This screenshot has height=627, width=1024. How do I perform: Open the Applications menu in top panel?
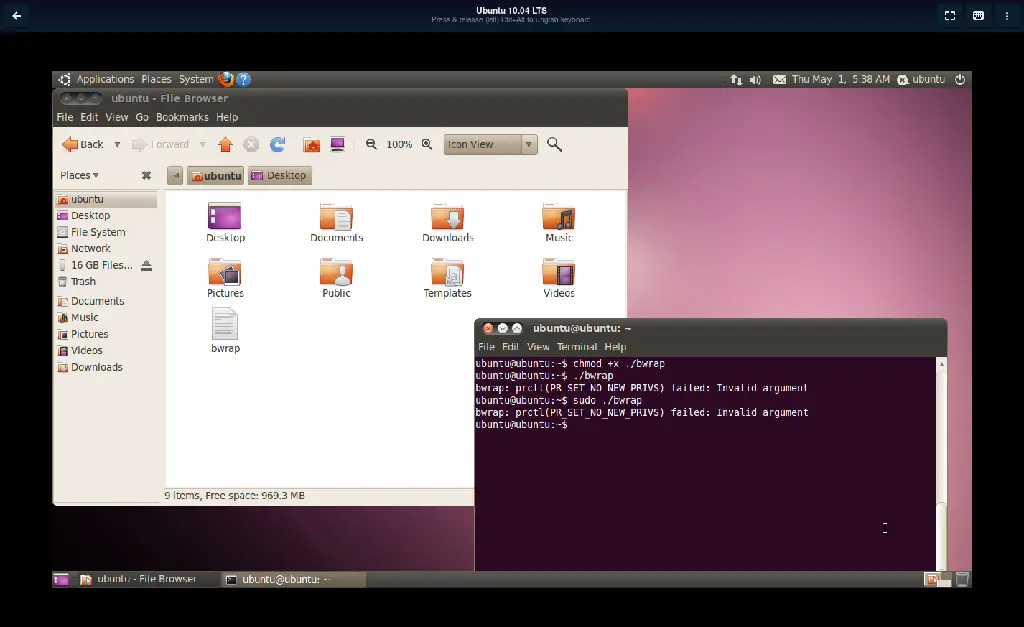[105, 79]
